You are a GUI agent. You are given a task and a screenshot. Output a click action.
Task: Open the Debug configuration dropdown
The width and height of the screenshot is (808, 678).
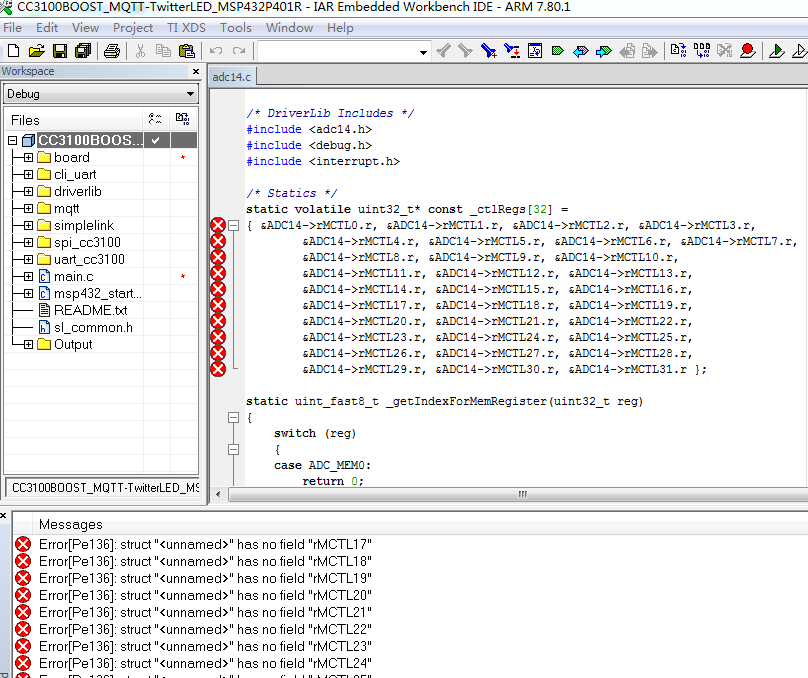[x=190, y=94]
